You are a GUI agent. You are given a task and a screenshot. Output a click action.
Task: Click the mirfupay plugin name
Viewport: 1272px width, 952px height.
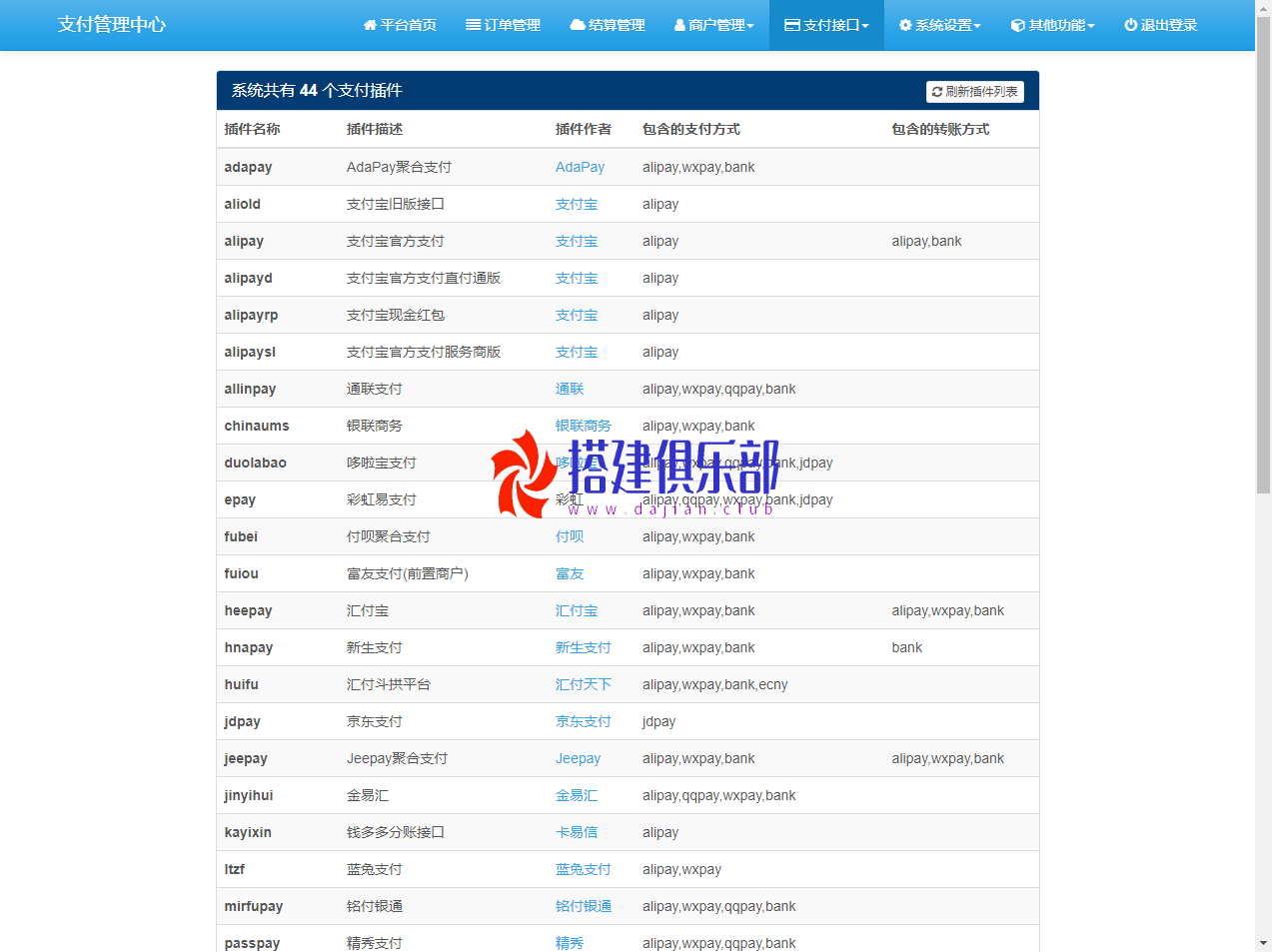pos(254,906)
